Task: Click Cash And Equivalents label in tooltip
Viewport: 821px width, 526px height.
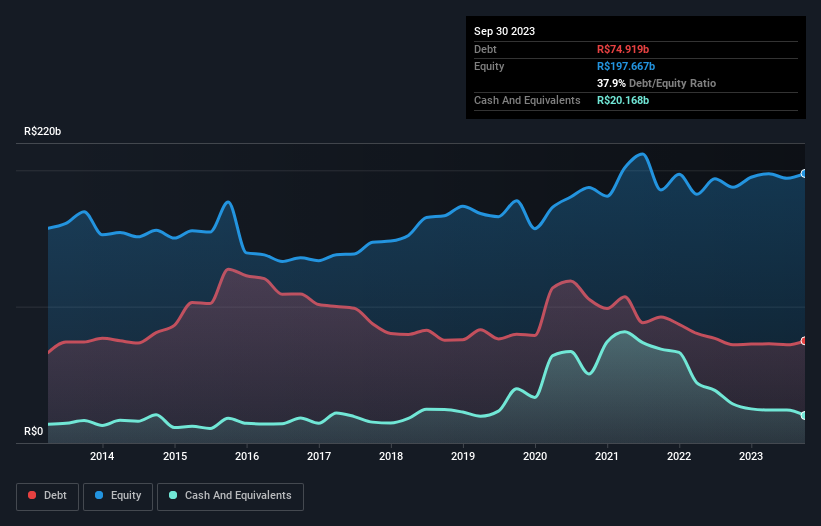Action: pyautogui.click(x=527, y=100)
